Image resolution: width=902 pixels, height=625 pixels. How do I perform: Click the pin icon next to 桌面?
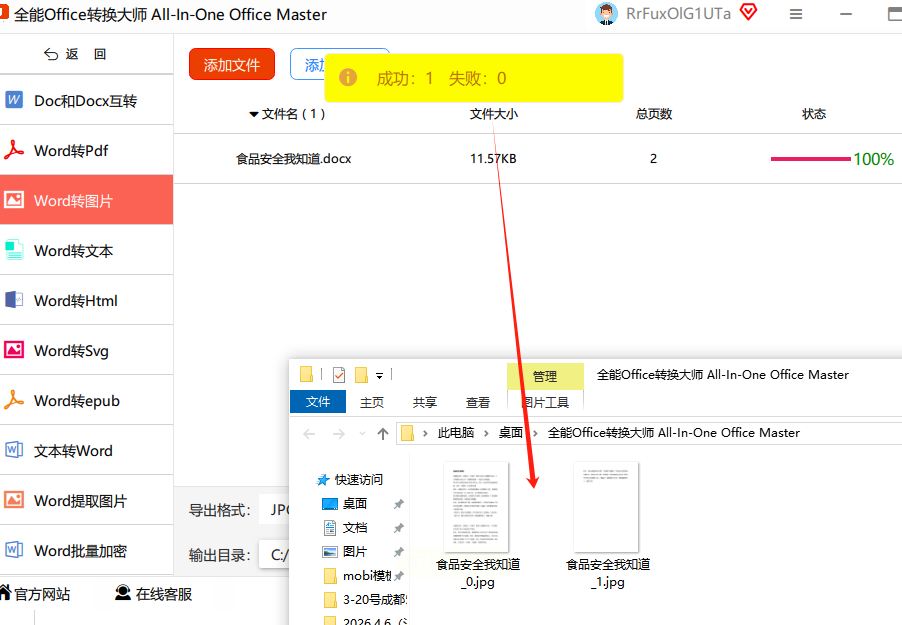coord(398,504)
